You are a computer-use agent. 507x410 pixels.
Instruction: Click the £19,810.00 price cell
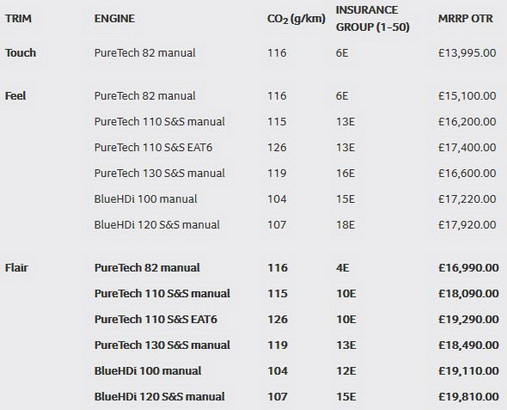(469, 397)
